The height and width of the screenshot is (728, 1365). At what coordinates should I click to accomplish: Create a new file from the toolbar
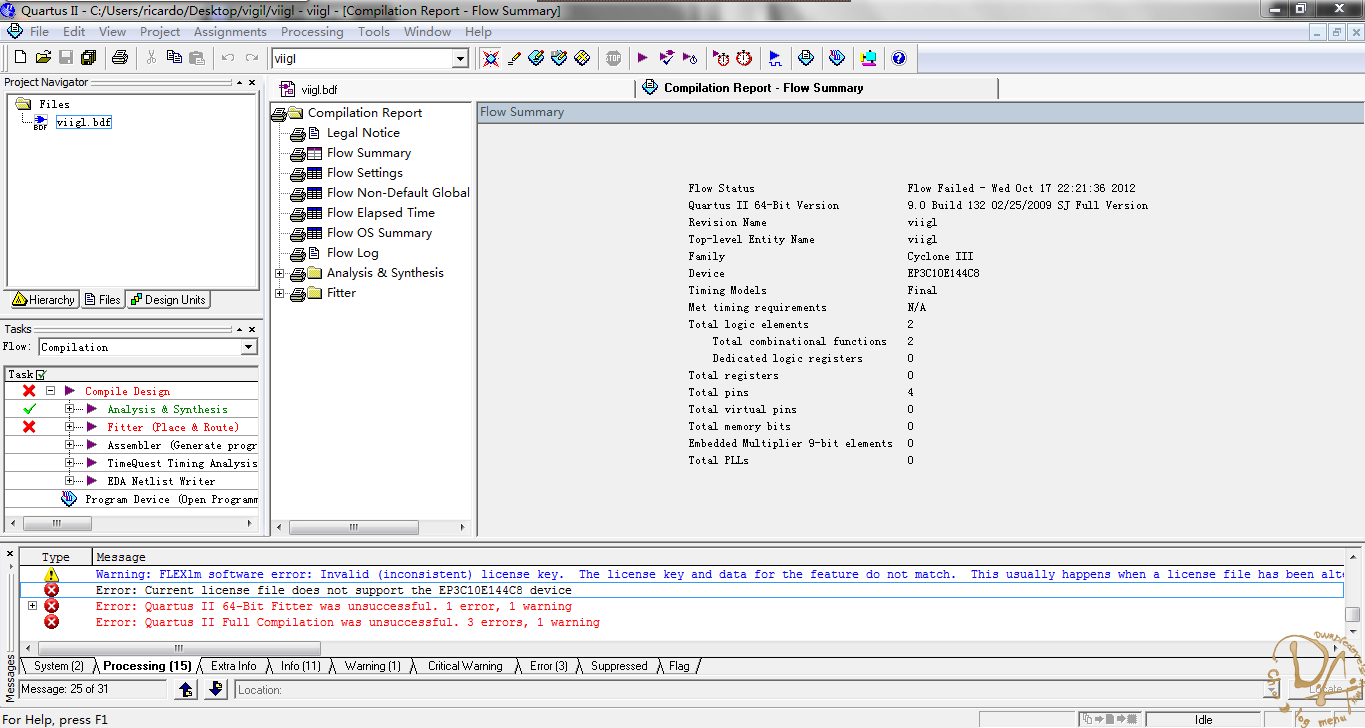point(18,58)
